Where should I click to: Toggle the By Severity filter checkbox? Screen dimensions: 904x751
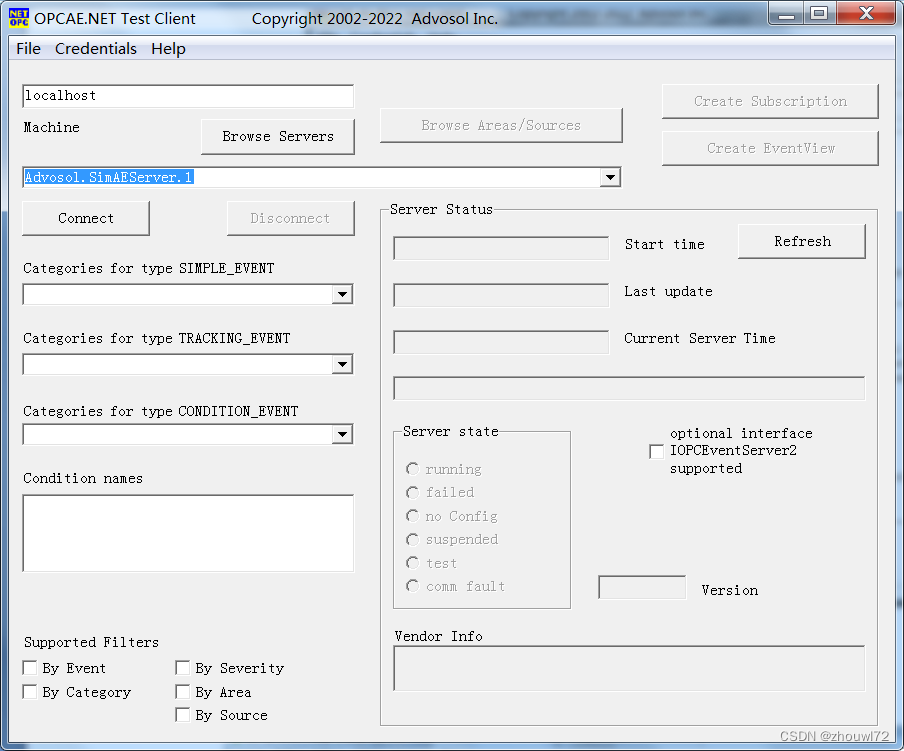coord(183,668)
